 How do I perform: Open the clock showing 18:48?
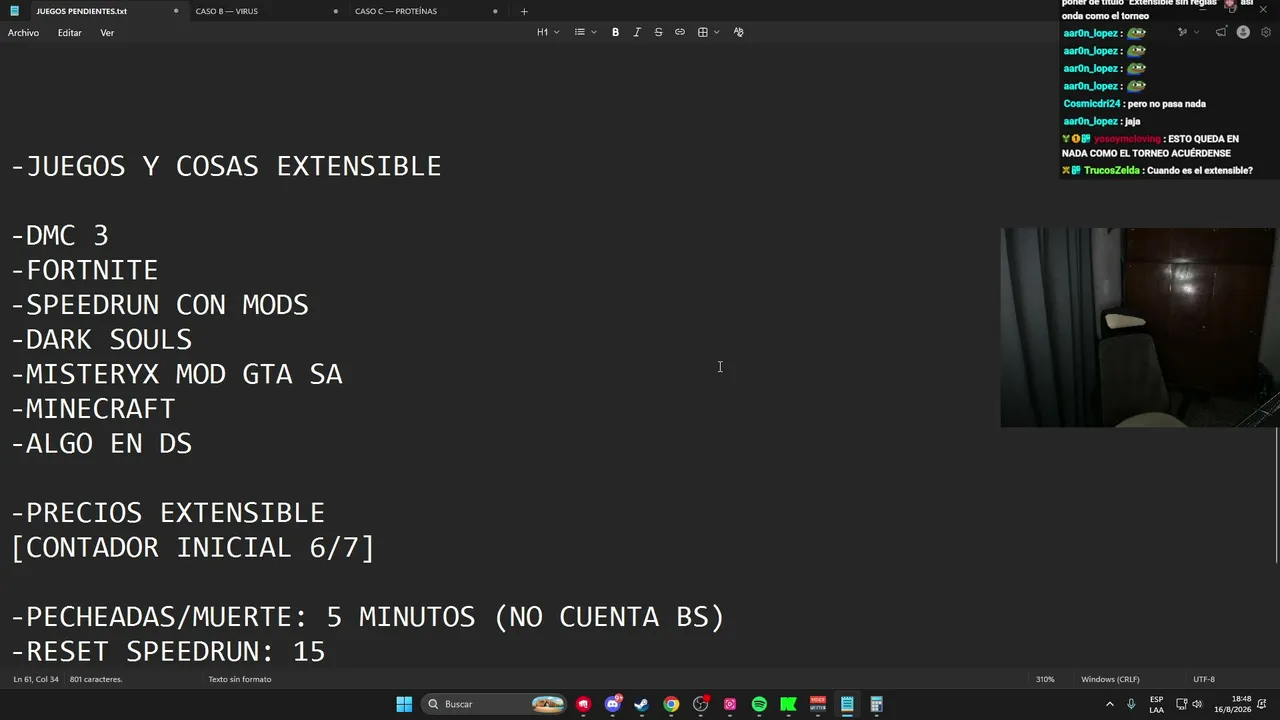click(x=1233, y=704)
